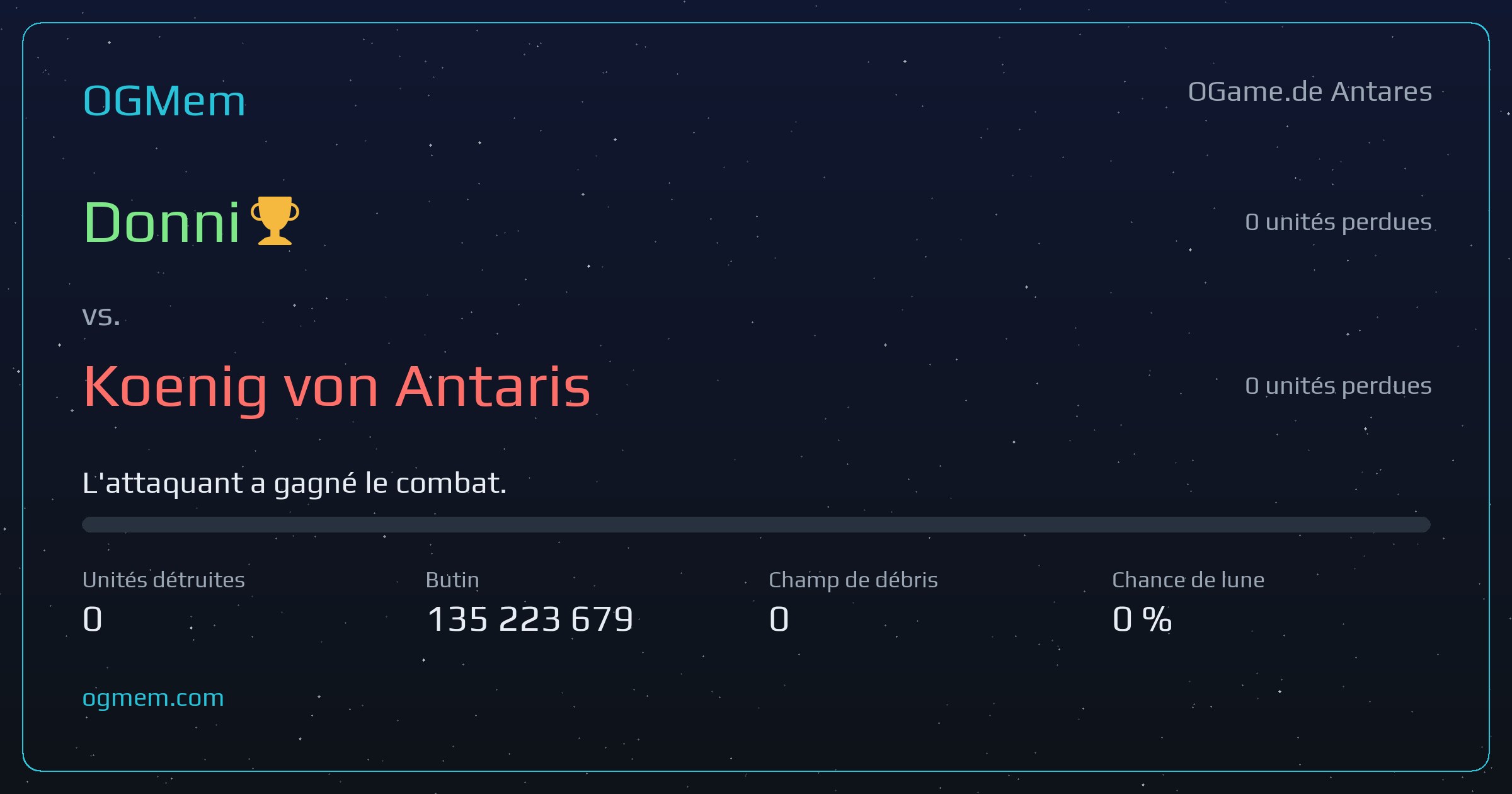Screen dimensions: 1512x794
Task: Click the Unités détruites label
Action: [163, 580]
